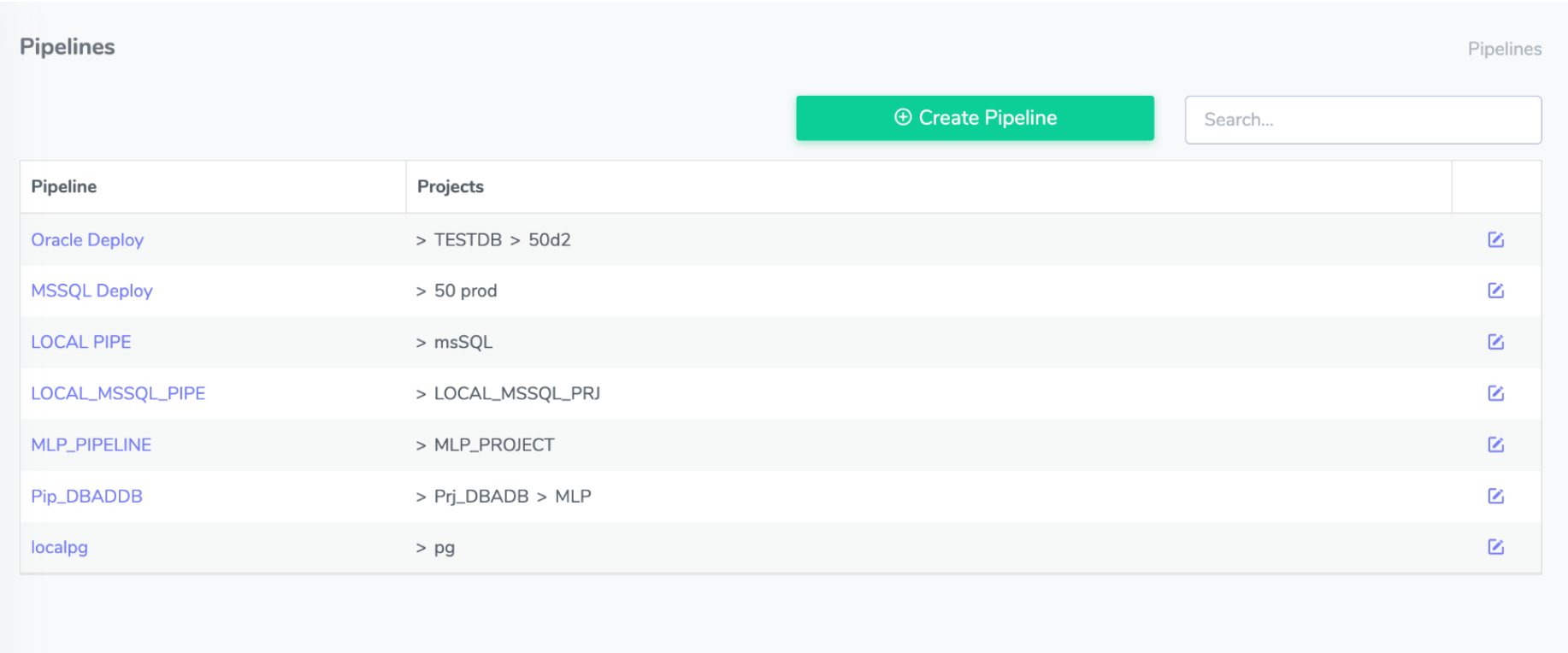Viewport: 1568px width, 653px height.
Task: Open the LOCAL_MSSQL_PIPE link
Action: coord(118,393)
